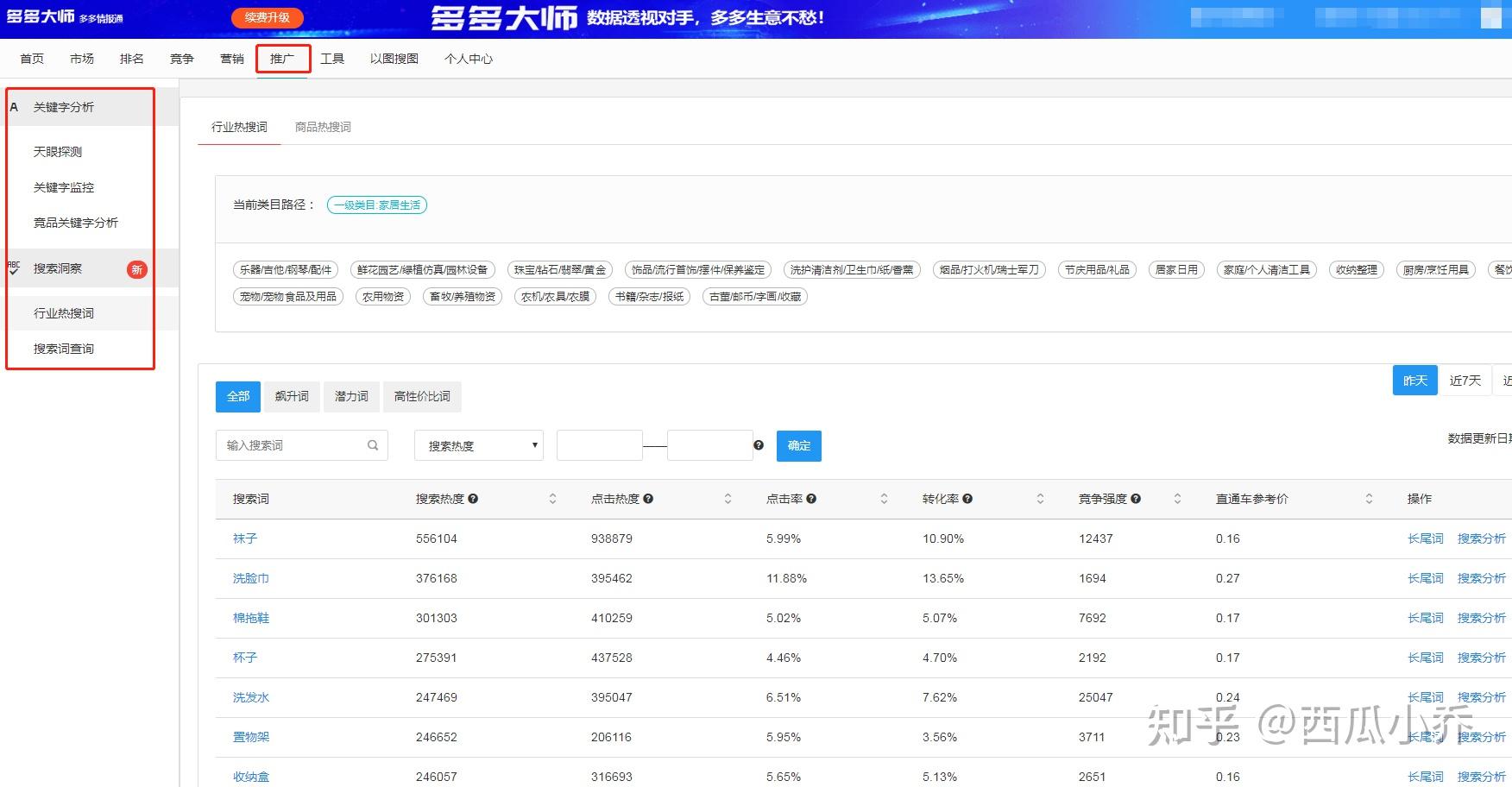Select the 乐器/吉他/钢琴/配件 category
Image resolution: width=1512 pixels, height=787 pixels.
point(286,270)
